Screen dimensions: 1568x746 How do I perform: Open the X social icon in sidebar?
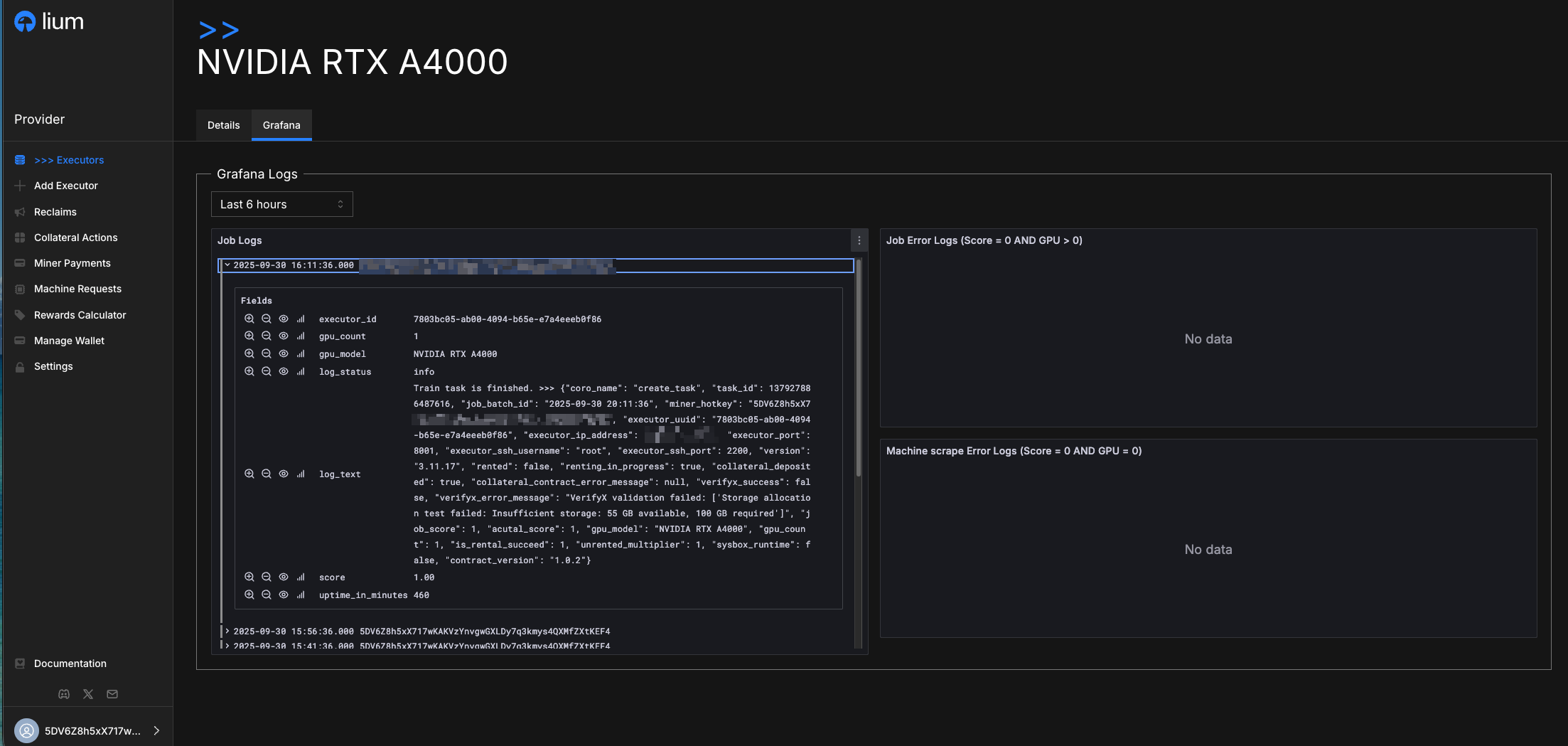[88, 694]
